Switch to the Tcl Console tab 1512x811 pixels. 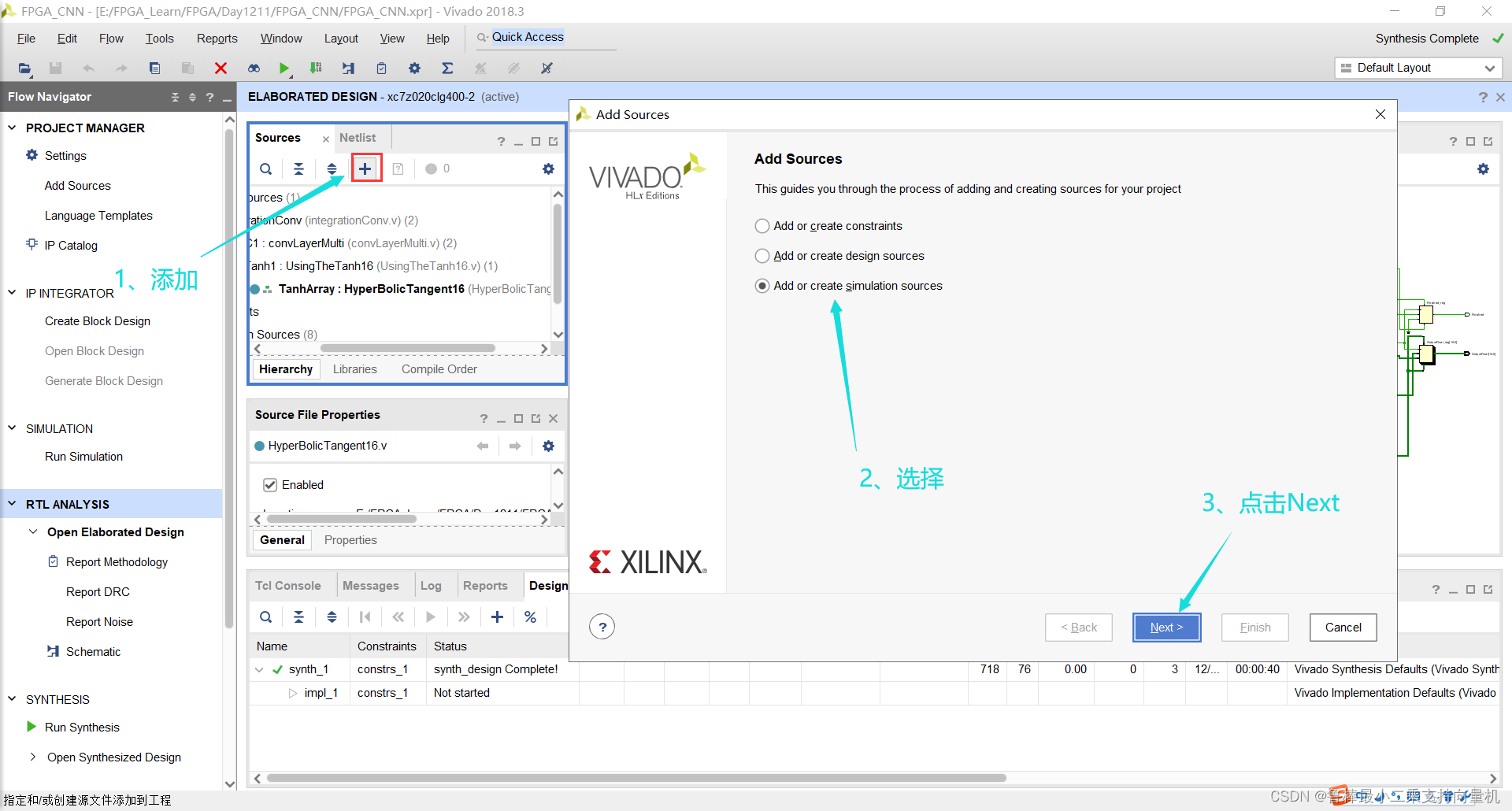pos(288,586)
